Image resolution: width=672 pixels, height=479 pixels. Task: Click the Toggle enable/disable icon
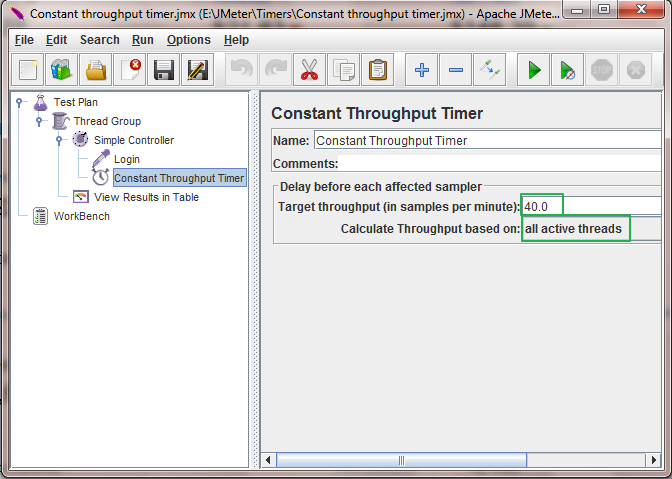click(489, 69)
